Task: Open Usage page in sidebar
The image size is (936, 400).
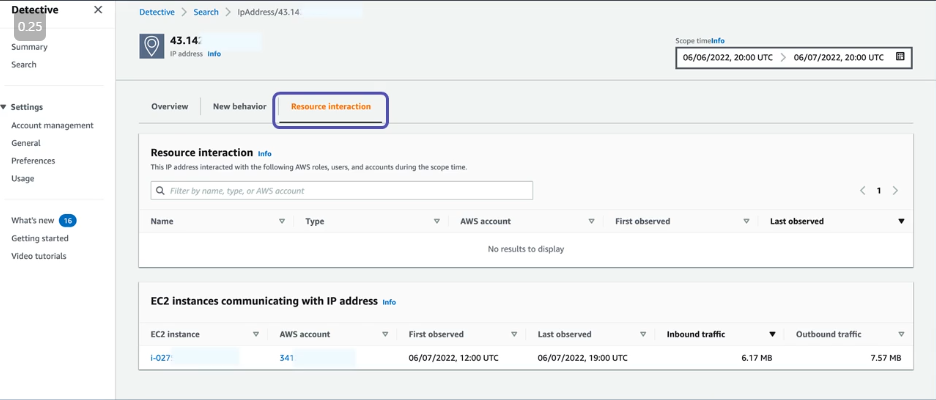Action: tap(23, 179)
